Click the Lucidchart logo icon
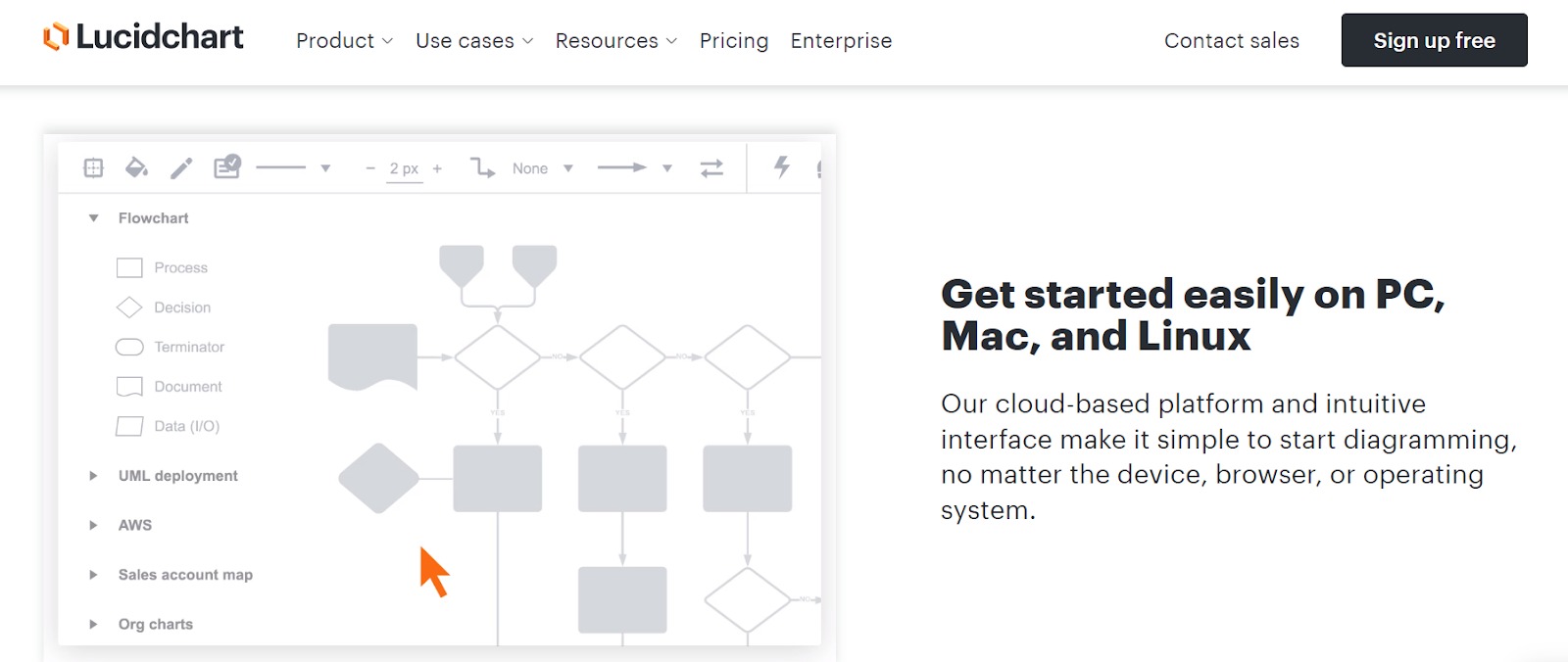The width and height of the screenshot is (1568, 662). point(56,37)
